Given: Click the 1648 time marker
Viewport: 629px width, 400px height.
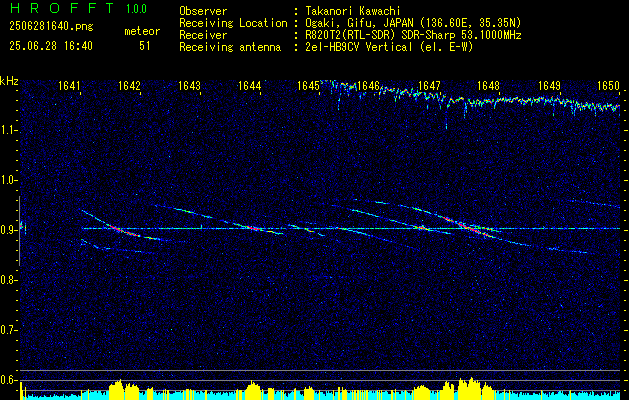Looking at the screenshot, I should coord(489,85).
